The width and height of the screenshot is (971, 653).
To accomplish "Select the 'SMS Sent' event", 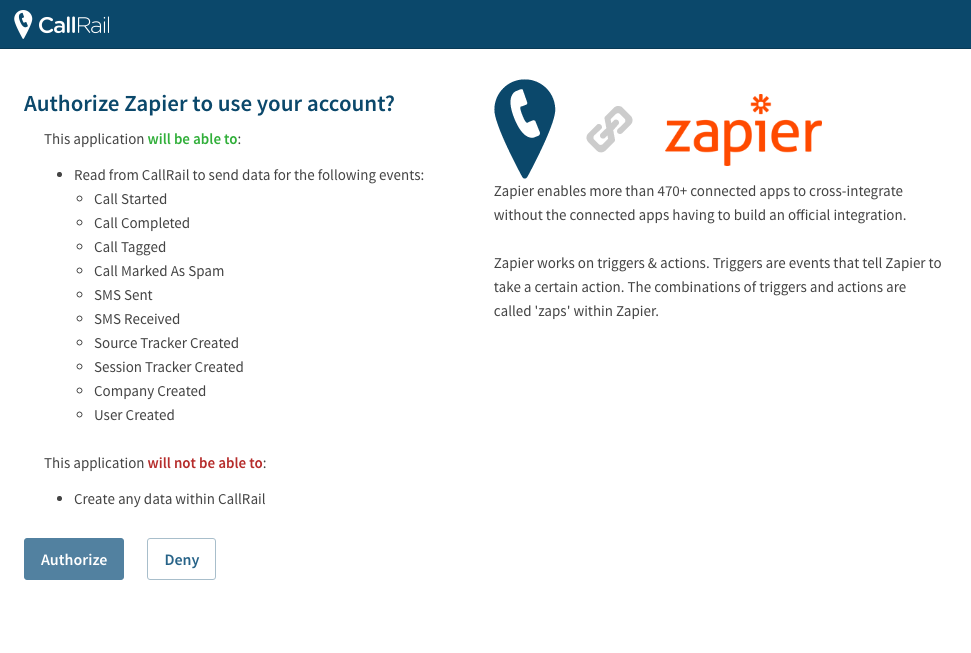I will [x=123, y=295].
